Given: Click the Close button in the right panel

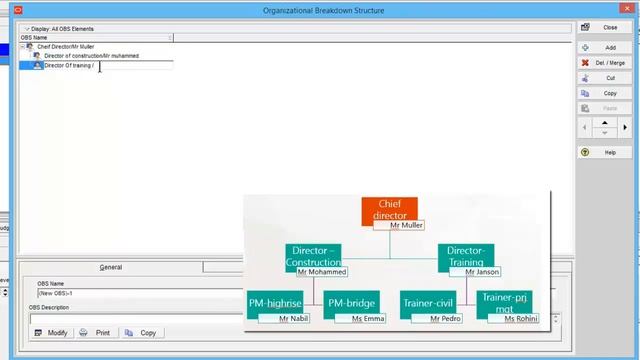Looking at the screenshot, I should click(604, 27).
